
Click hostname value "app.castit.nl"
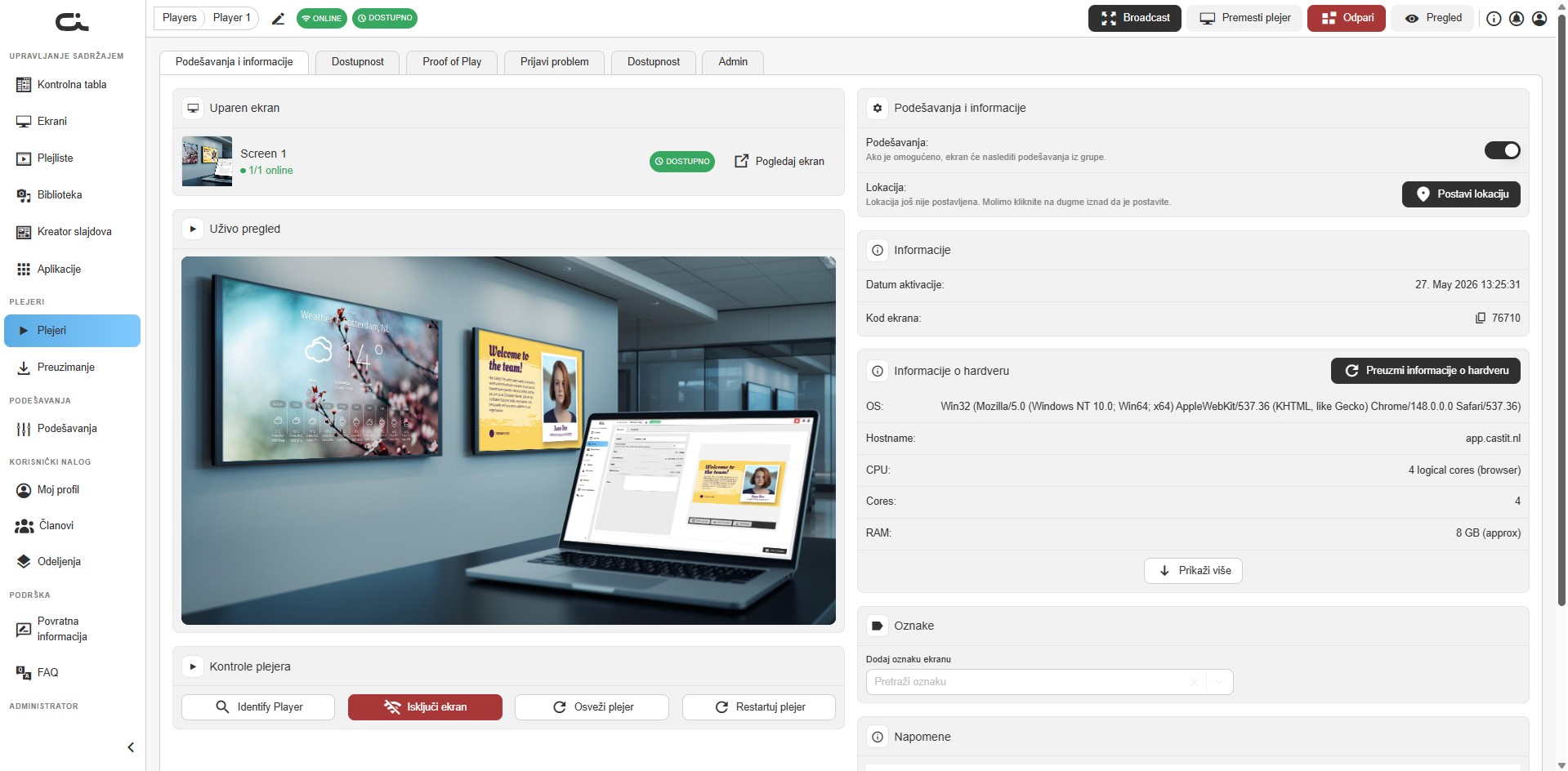pyautogui.click(x=1493, y=439)
